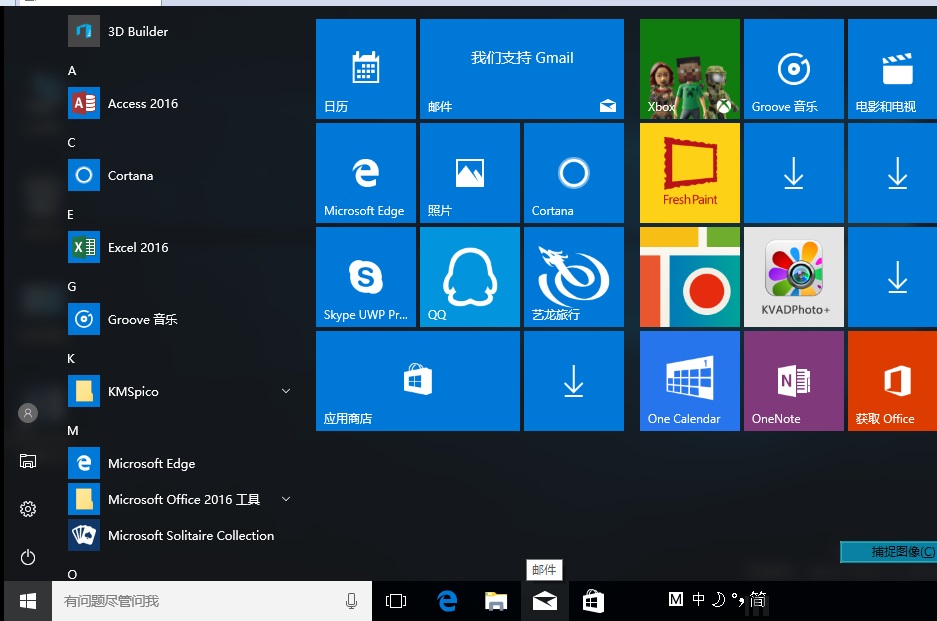
Task: Launch Excel 2016 from the app list
Action: (x=137, y=247)
